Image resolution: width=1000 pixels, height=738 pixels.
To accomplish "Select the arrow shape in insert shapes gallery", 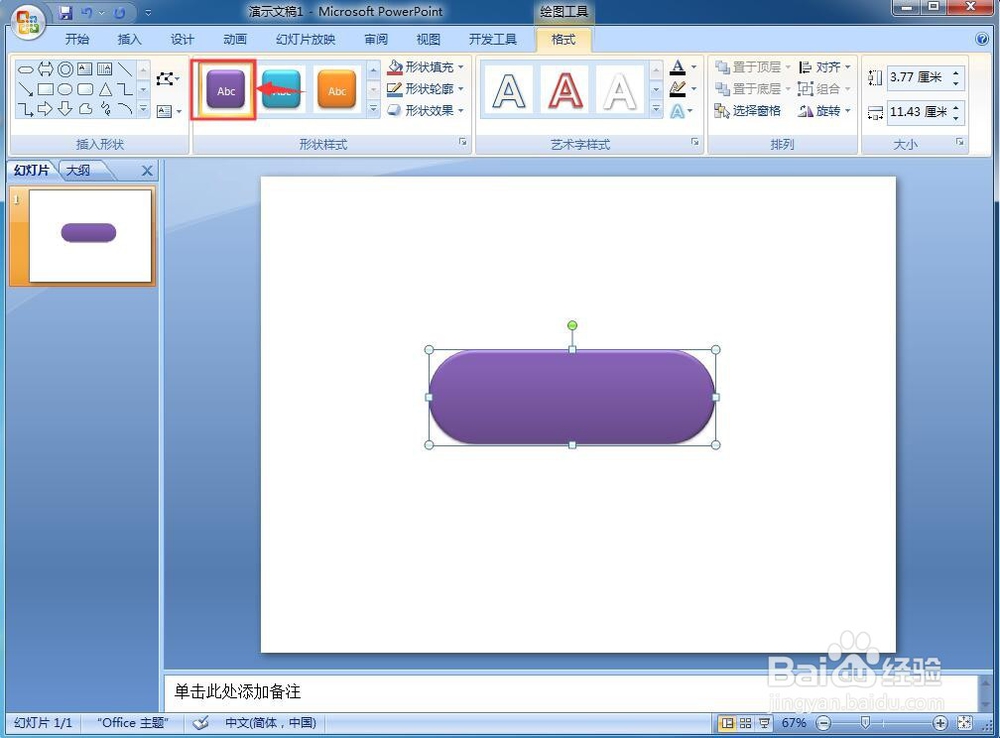I will [44, 108].
